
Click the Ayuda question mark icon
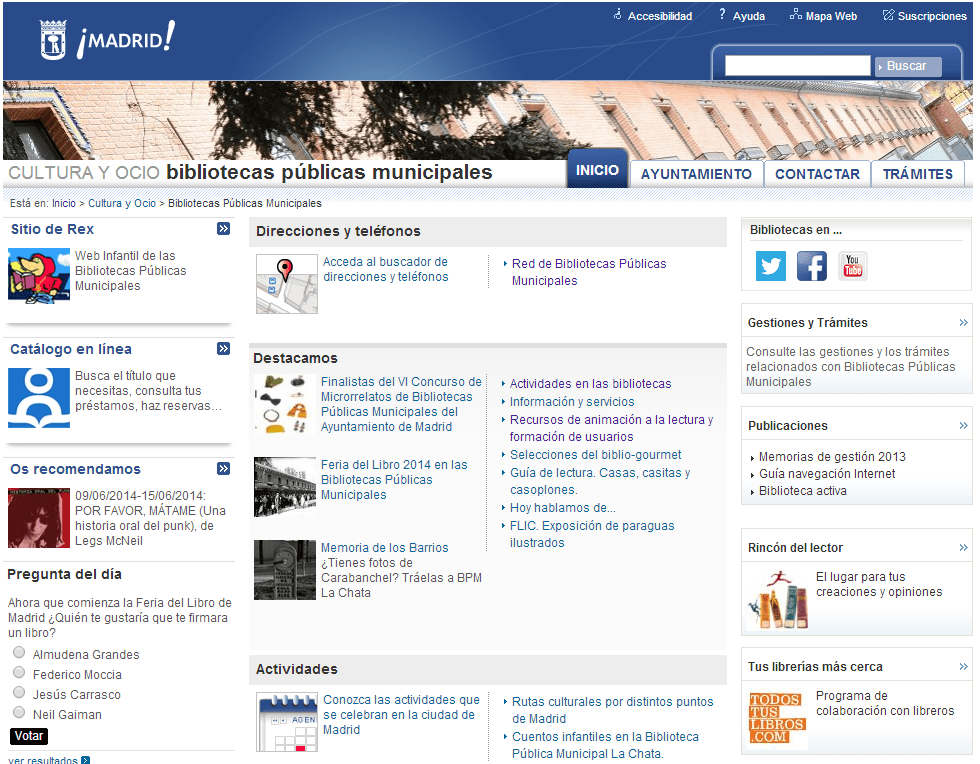click(x=722, y=14)
